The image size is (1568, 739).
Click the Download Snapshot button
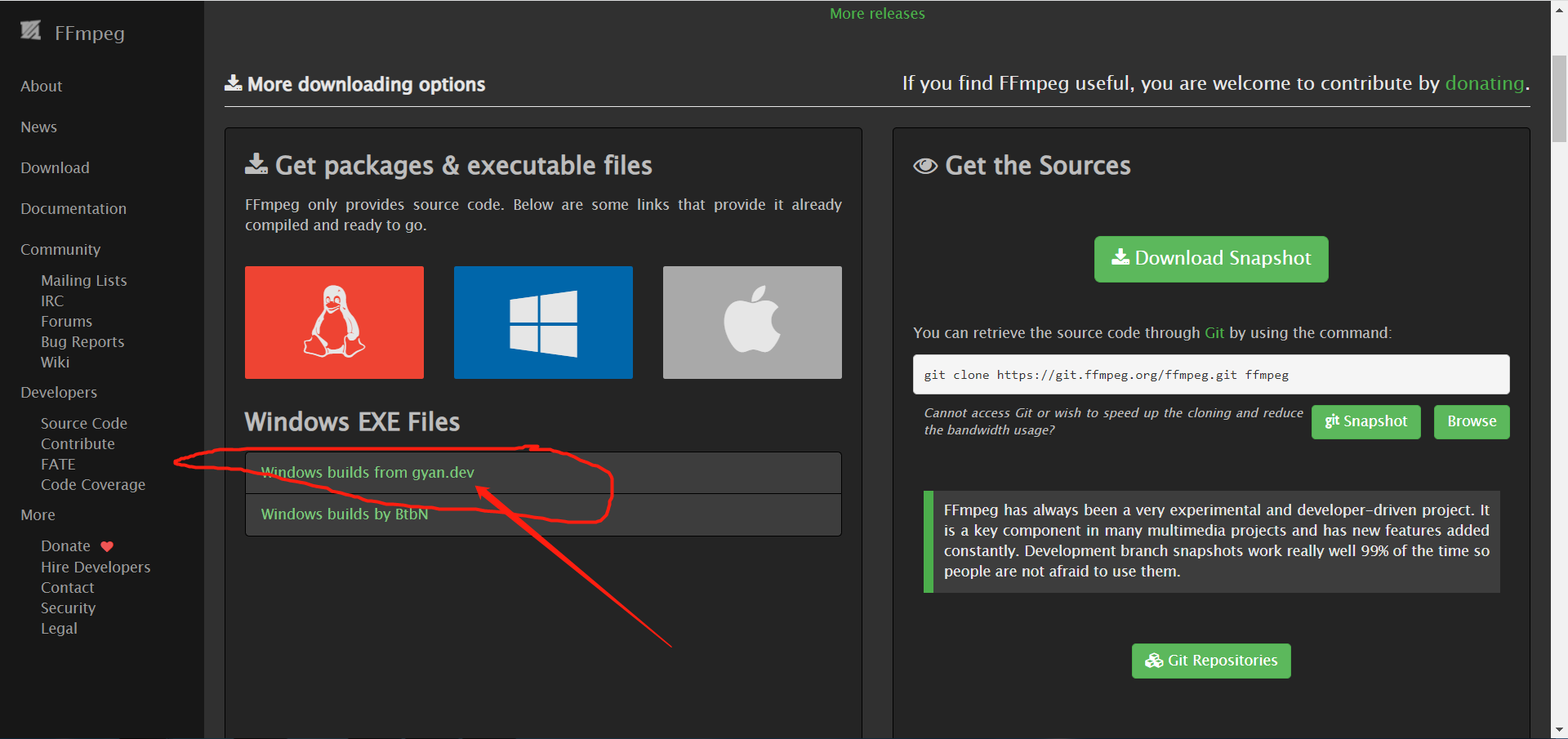coord(1211,259)
